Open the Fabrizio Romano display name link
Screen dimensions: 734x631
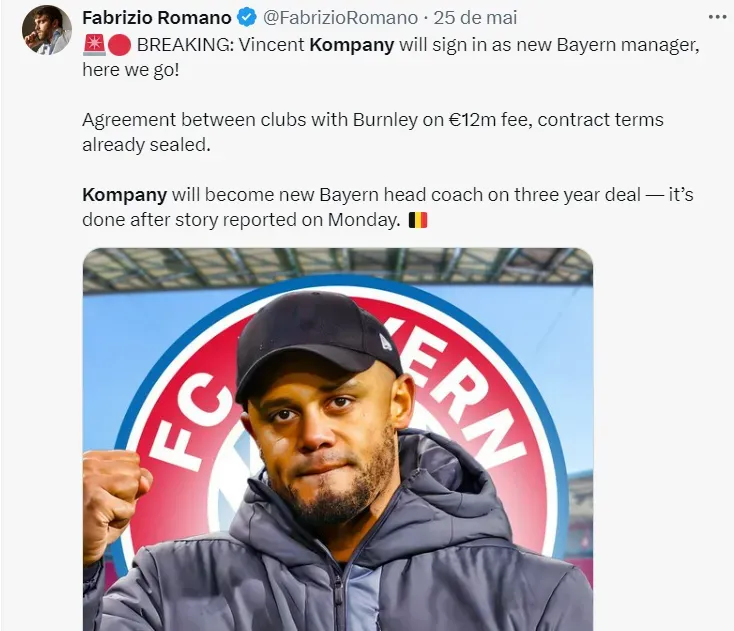157,18
